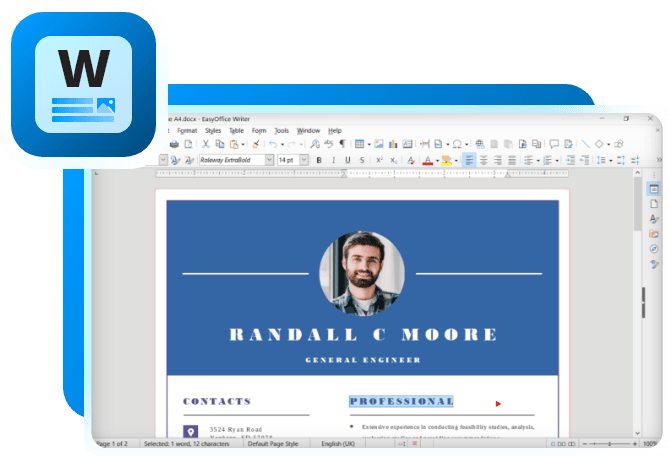The height and width of the screenshot is (456, 670).
Task: Toggle Bold formatting
Action: [x=319, y=160]
